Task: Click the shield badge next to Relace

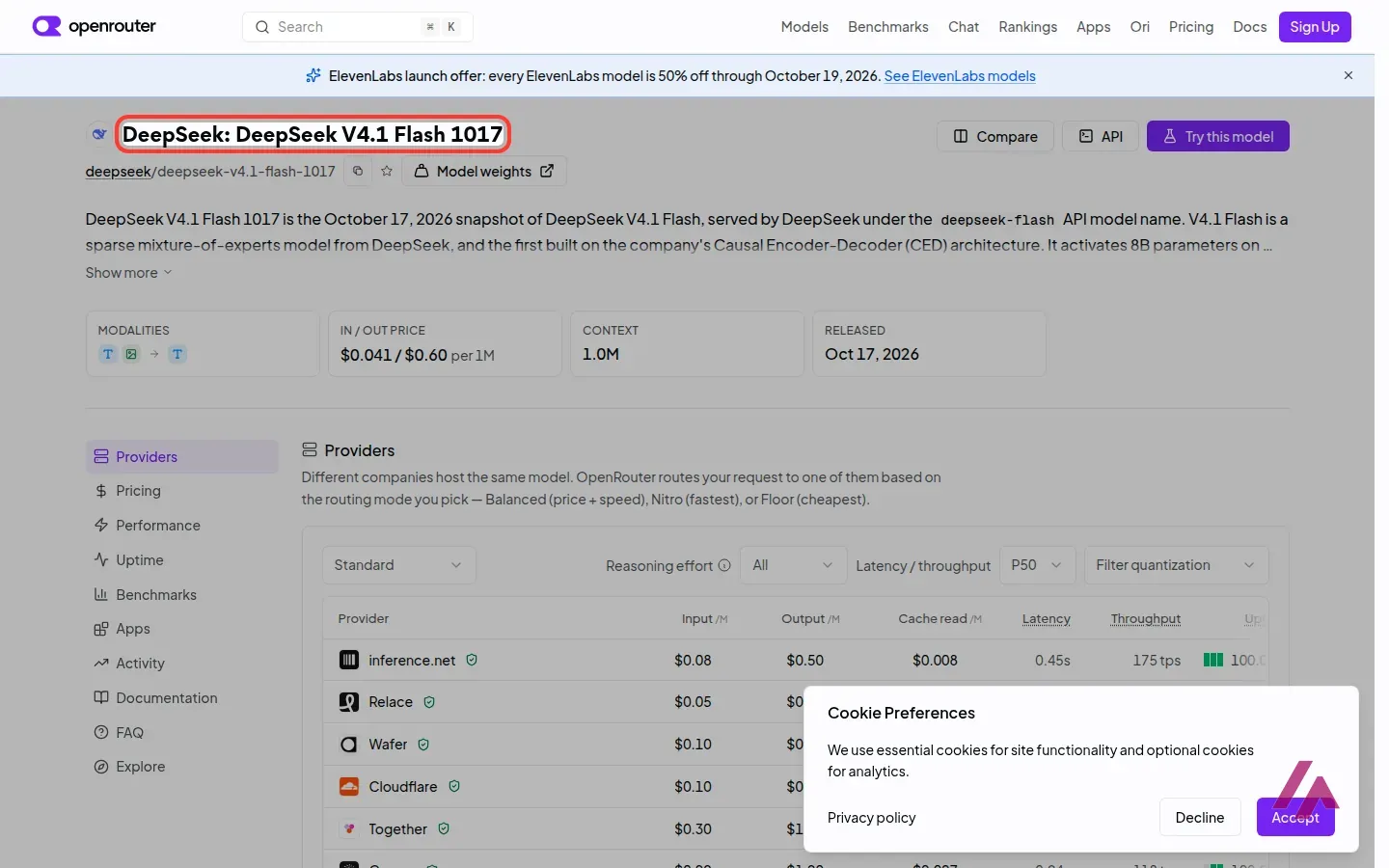Action: 429,702
